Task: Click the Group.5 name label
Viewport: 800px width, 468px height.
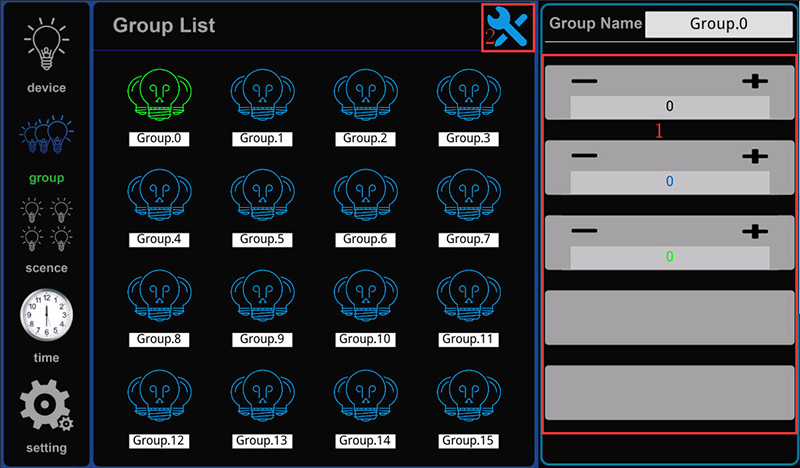Action: (x=262, y=239)
